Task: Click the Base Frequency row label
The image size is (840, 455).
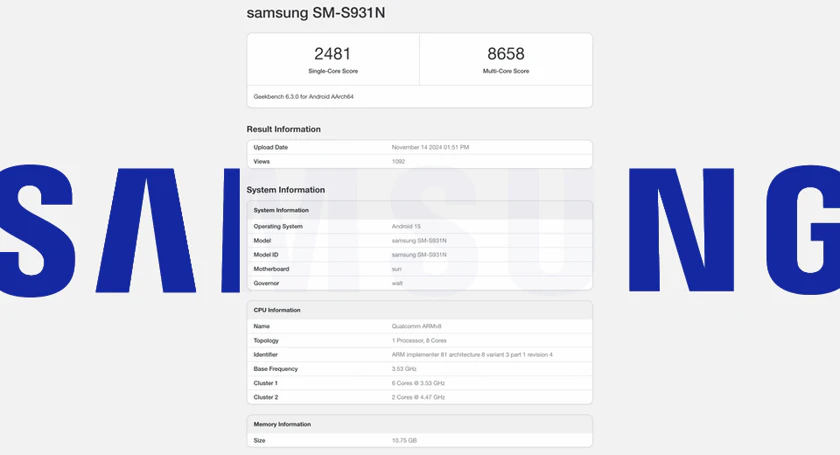Action: coord(275,369)
